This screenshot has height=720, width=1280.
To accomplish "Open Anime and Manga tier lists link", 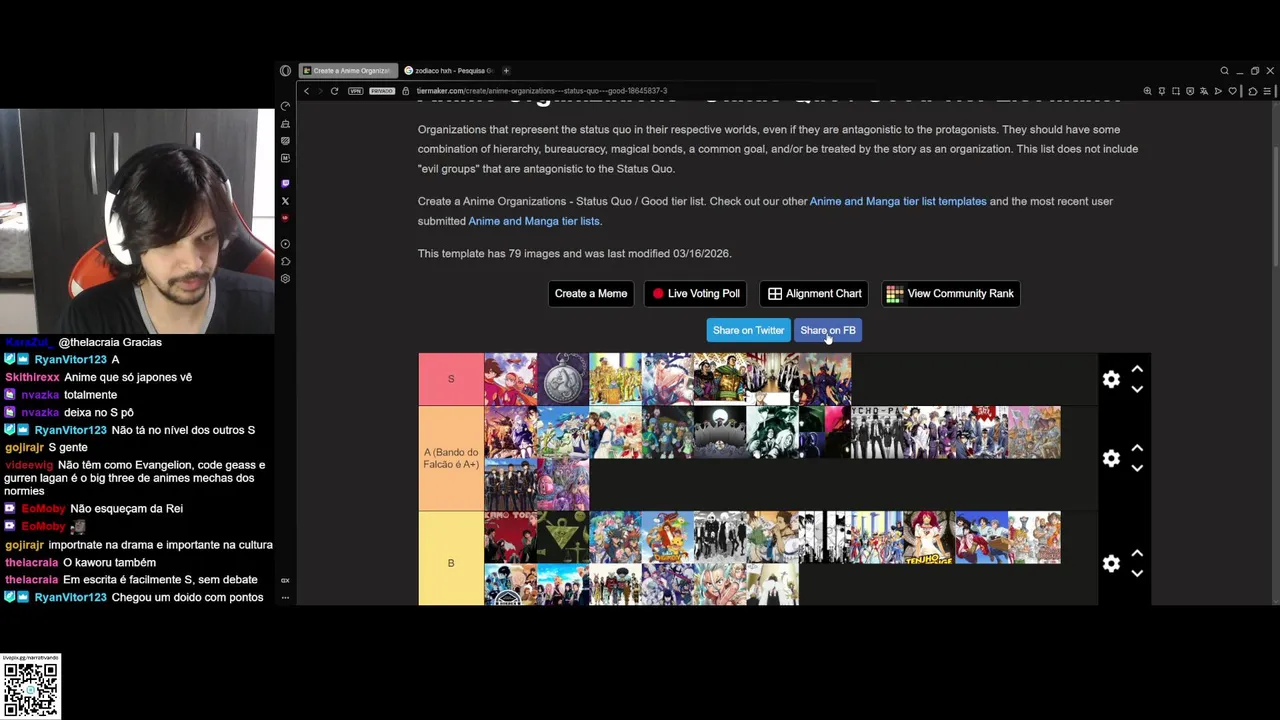I will click(x=534, y=221).
